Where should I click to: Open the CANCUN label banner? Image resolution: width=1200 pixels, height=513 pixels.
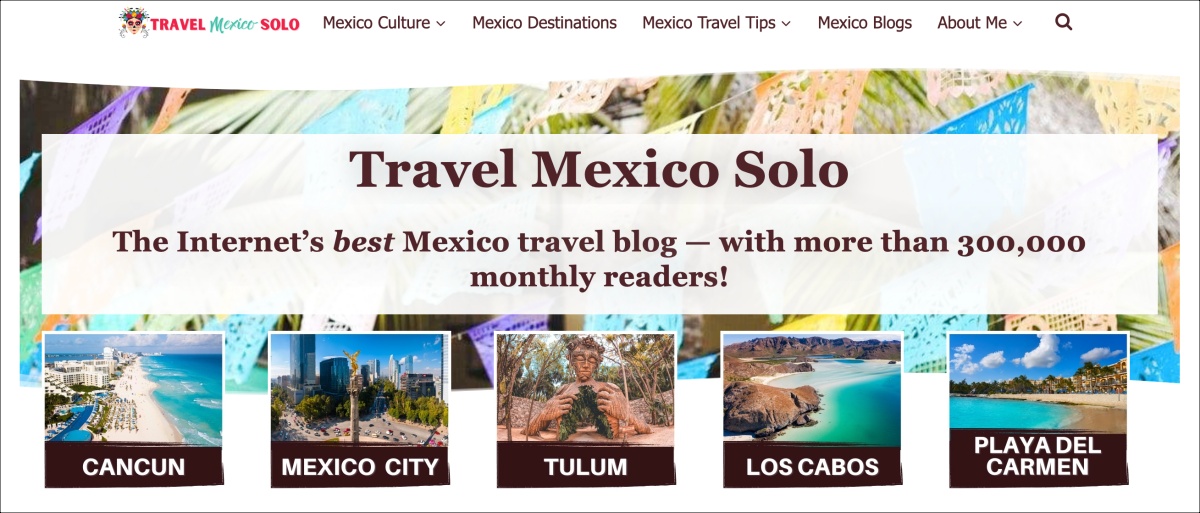(x=134, y=466)
